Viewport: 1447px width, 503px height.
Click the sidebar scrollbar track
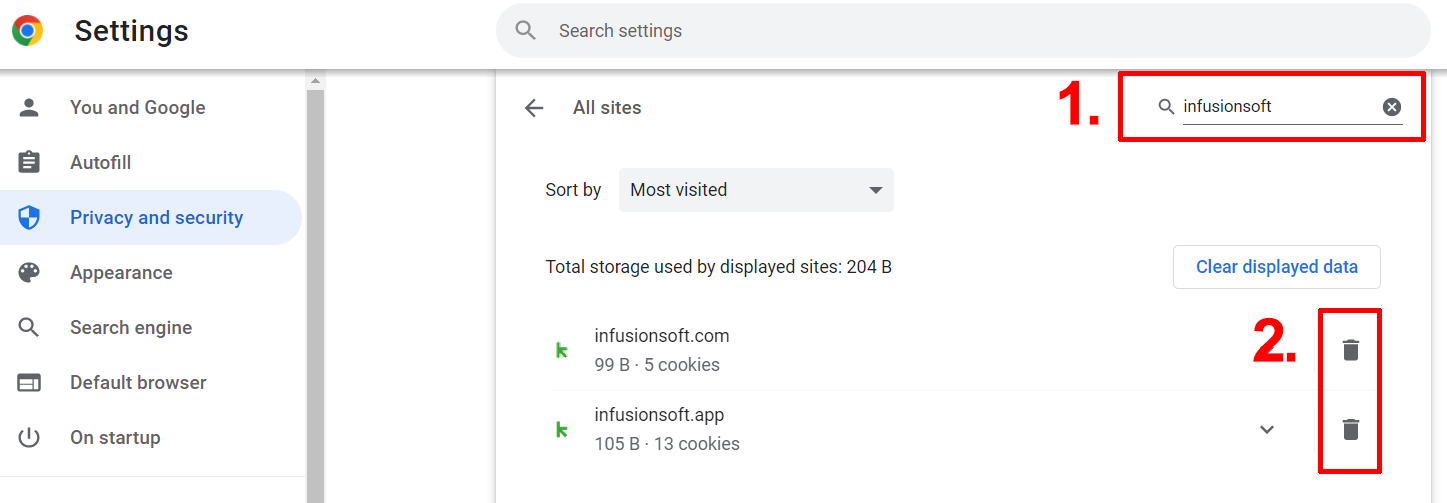[316, 296]
